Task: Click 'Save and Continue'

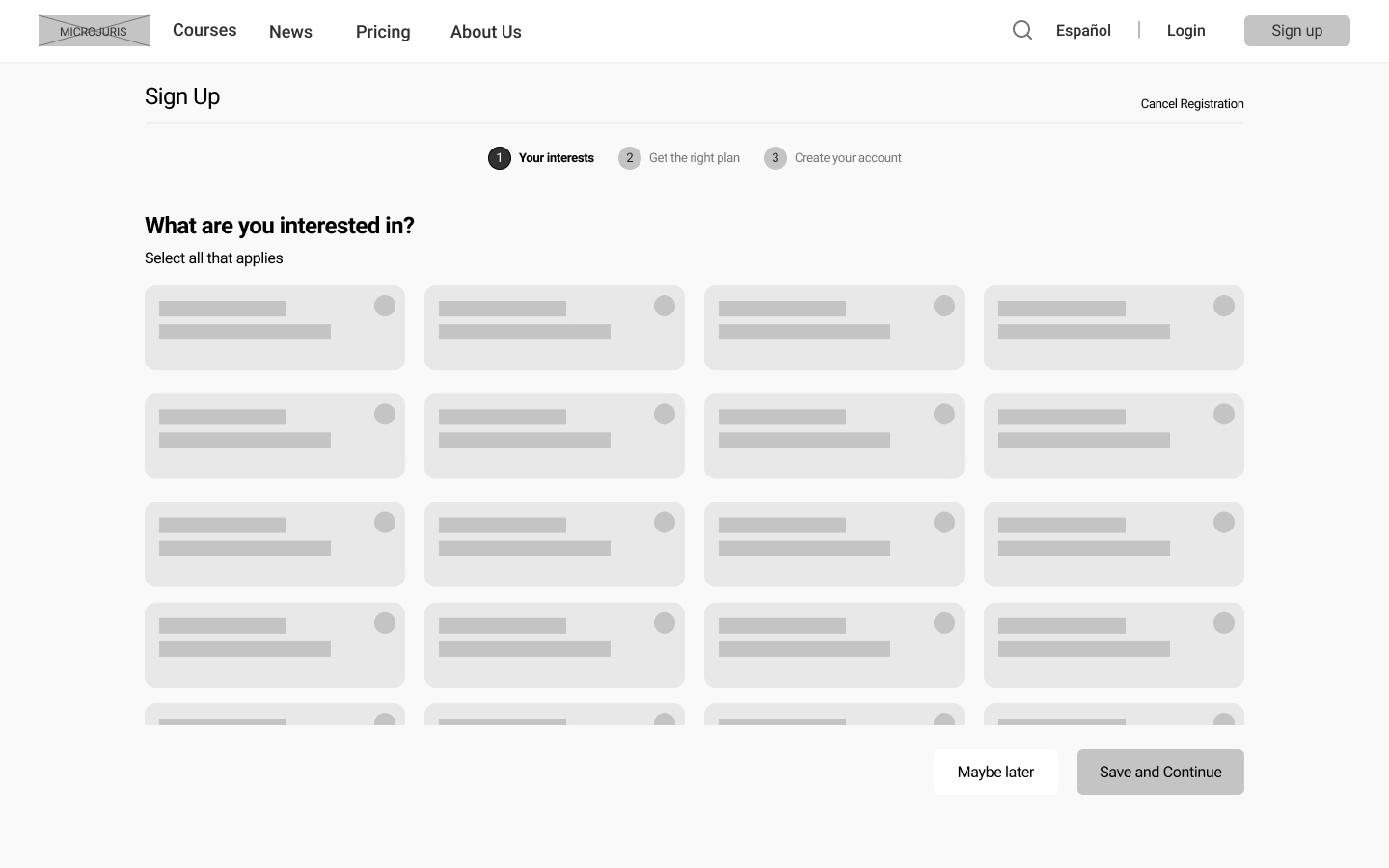Action: (1160, 772)
